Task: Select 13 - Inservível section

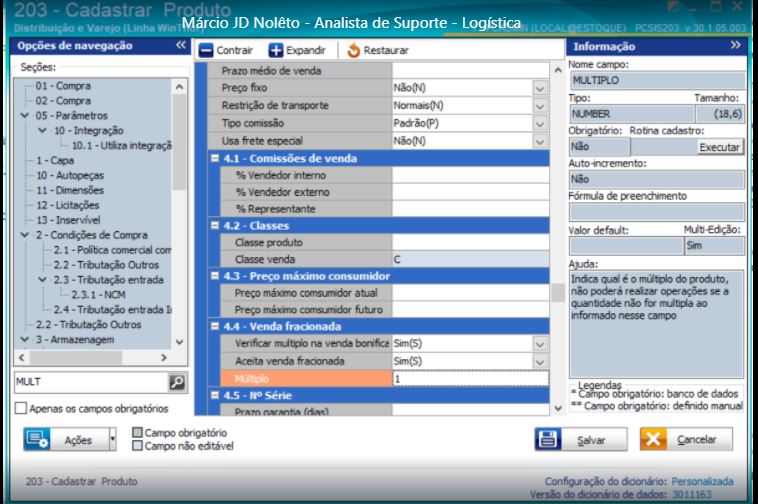Action: [x=68, y=220]
